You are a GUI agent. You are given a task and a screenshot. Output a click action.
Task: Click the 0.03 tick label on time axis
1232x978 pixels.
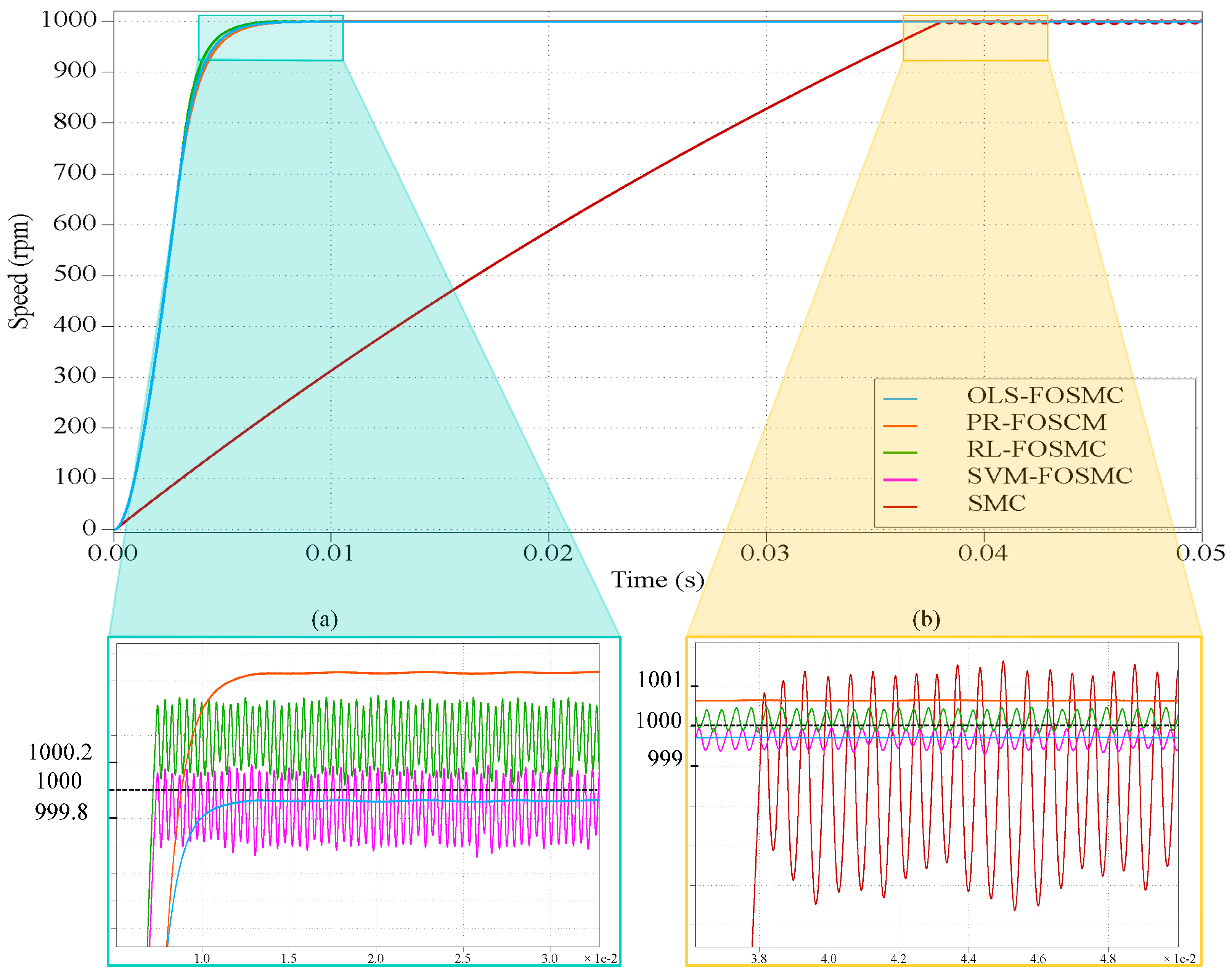[765, 553]
